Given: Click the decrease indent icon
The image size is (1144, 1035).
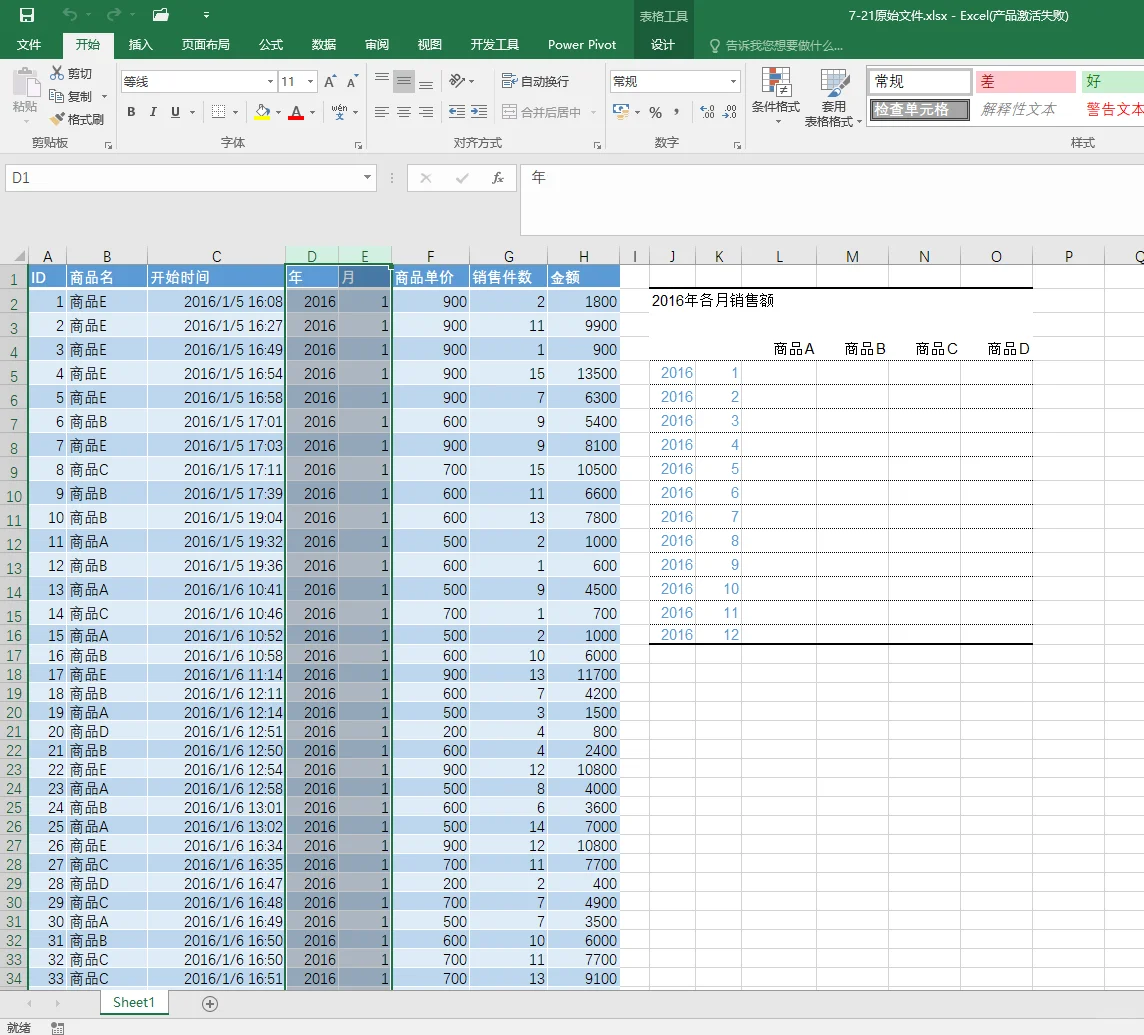Looking at the screenshot, I should coord(457,112).
